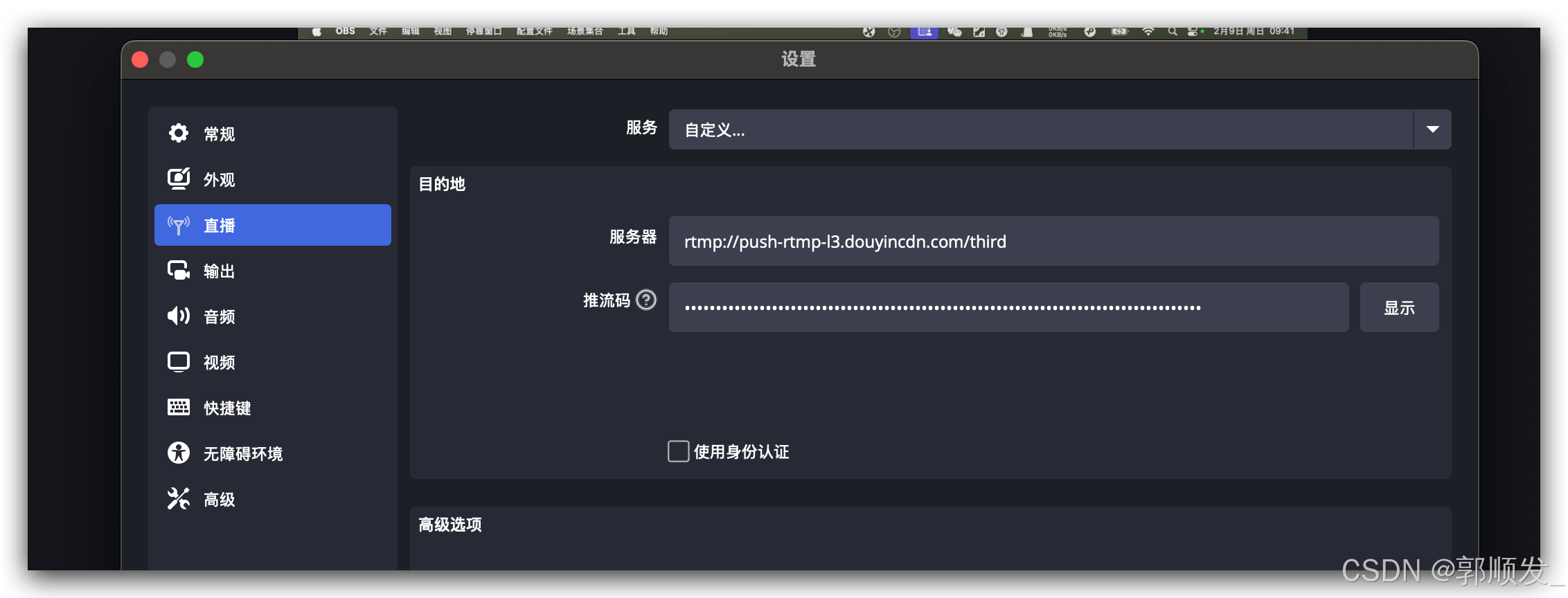Select the 直播 stream settings tab

point(272,225)
